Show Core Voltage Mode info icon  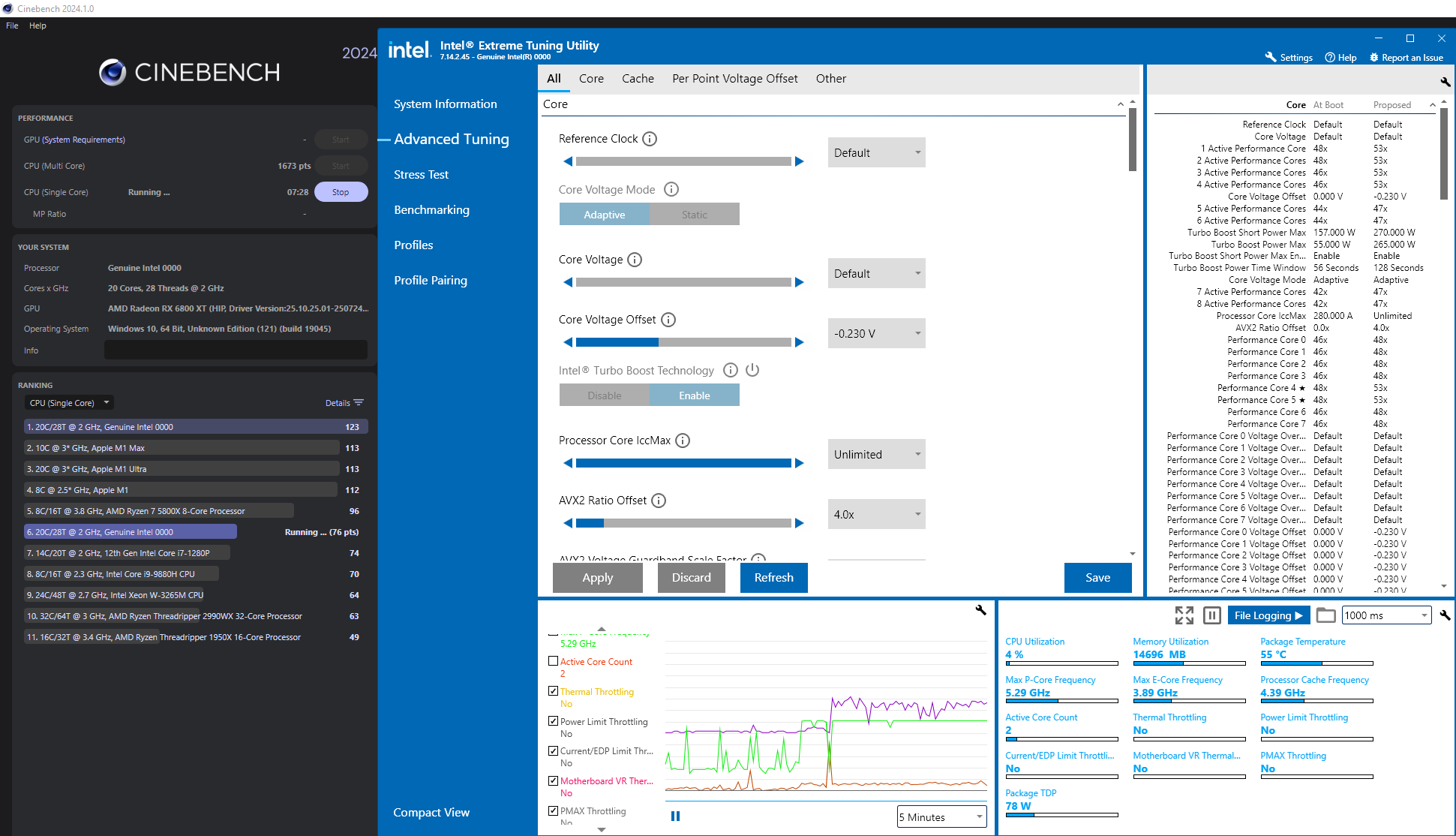coord(671,190)
